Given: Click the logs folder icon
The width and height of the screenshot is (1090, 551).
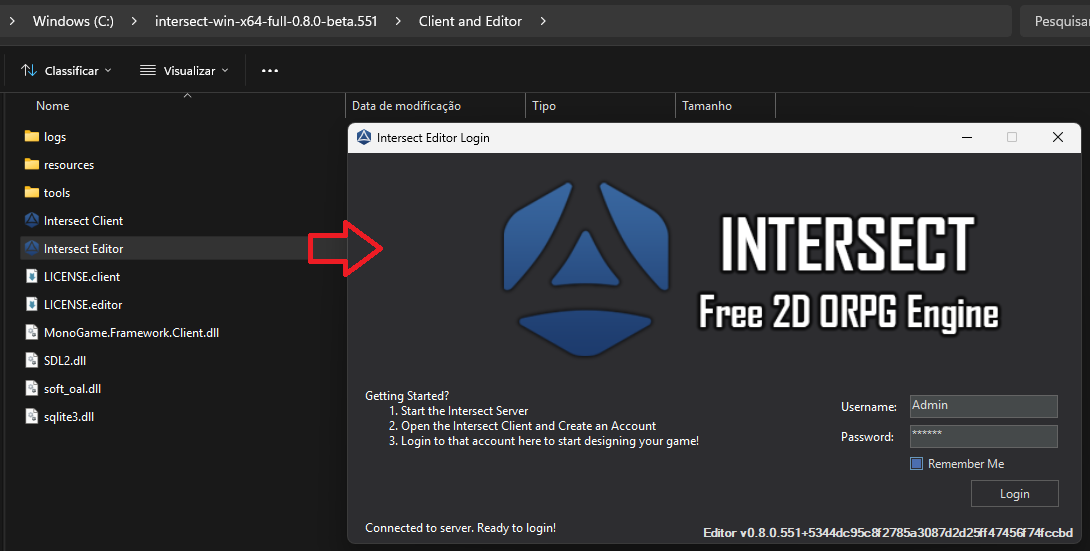Looking at the screenshot, I should click(31, 136).
